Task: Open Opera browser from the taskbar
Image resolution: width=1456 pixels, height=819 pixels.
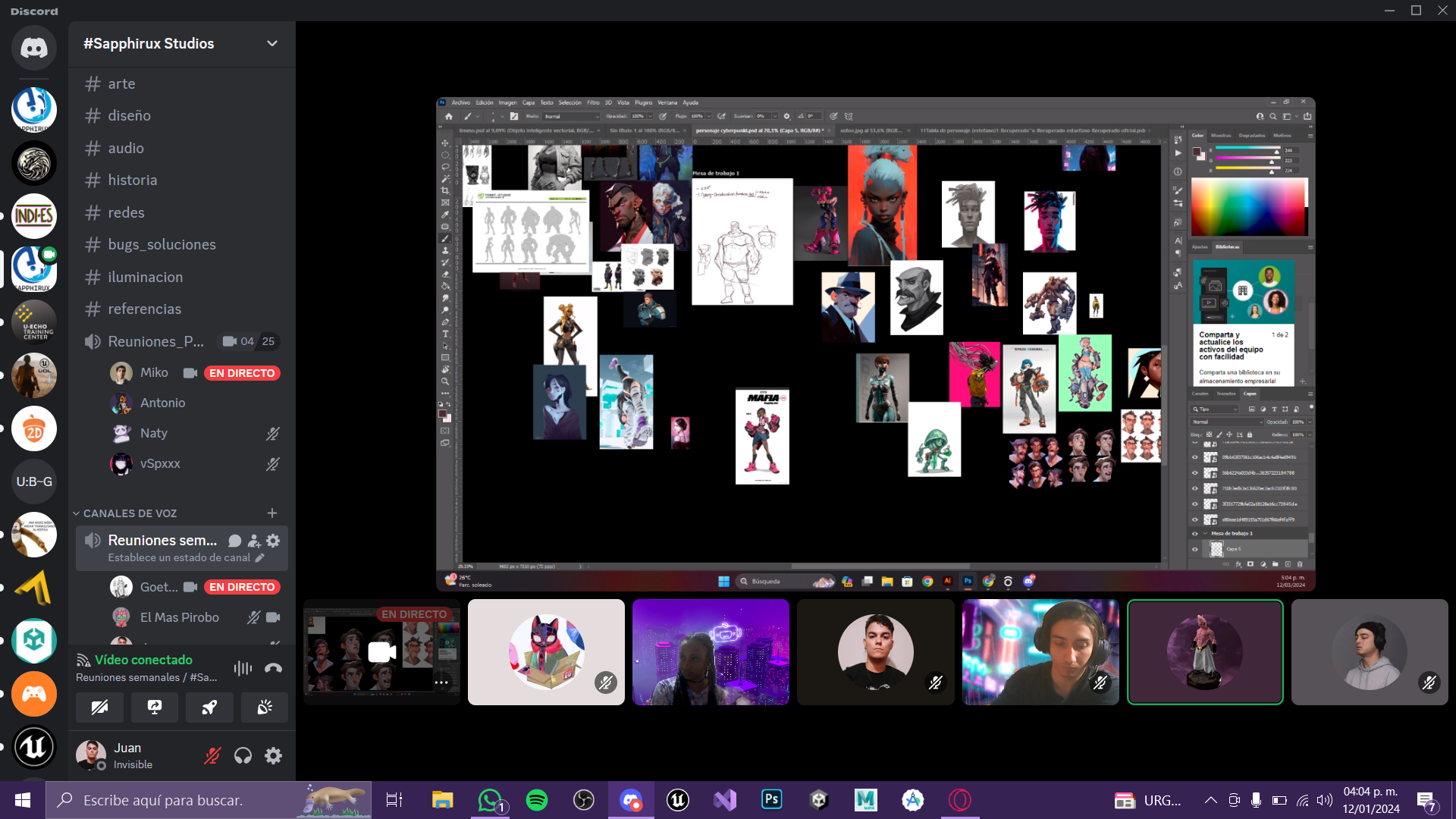Action: pyautogui.click(x=960, y=800)
